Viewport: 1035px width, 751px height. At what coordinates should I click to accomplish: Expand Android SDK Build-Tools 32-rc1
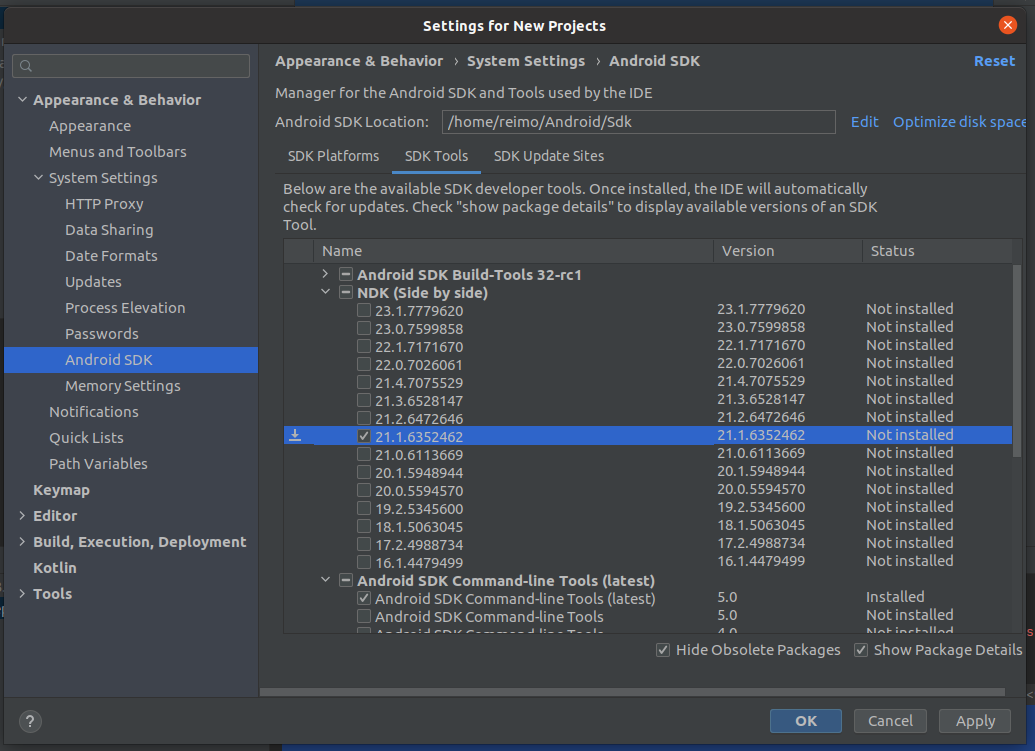coord(324,274)
